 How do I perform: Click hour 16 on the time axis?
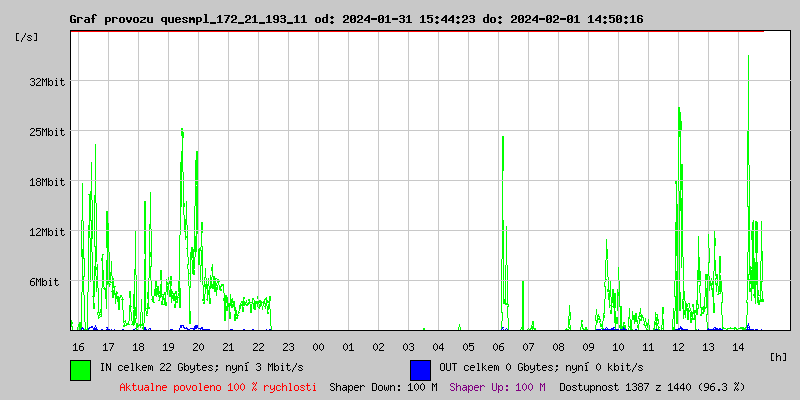(78, 347)
